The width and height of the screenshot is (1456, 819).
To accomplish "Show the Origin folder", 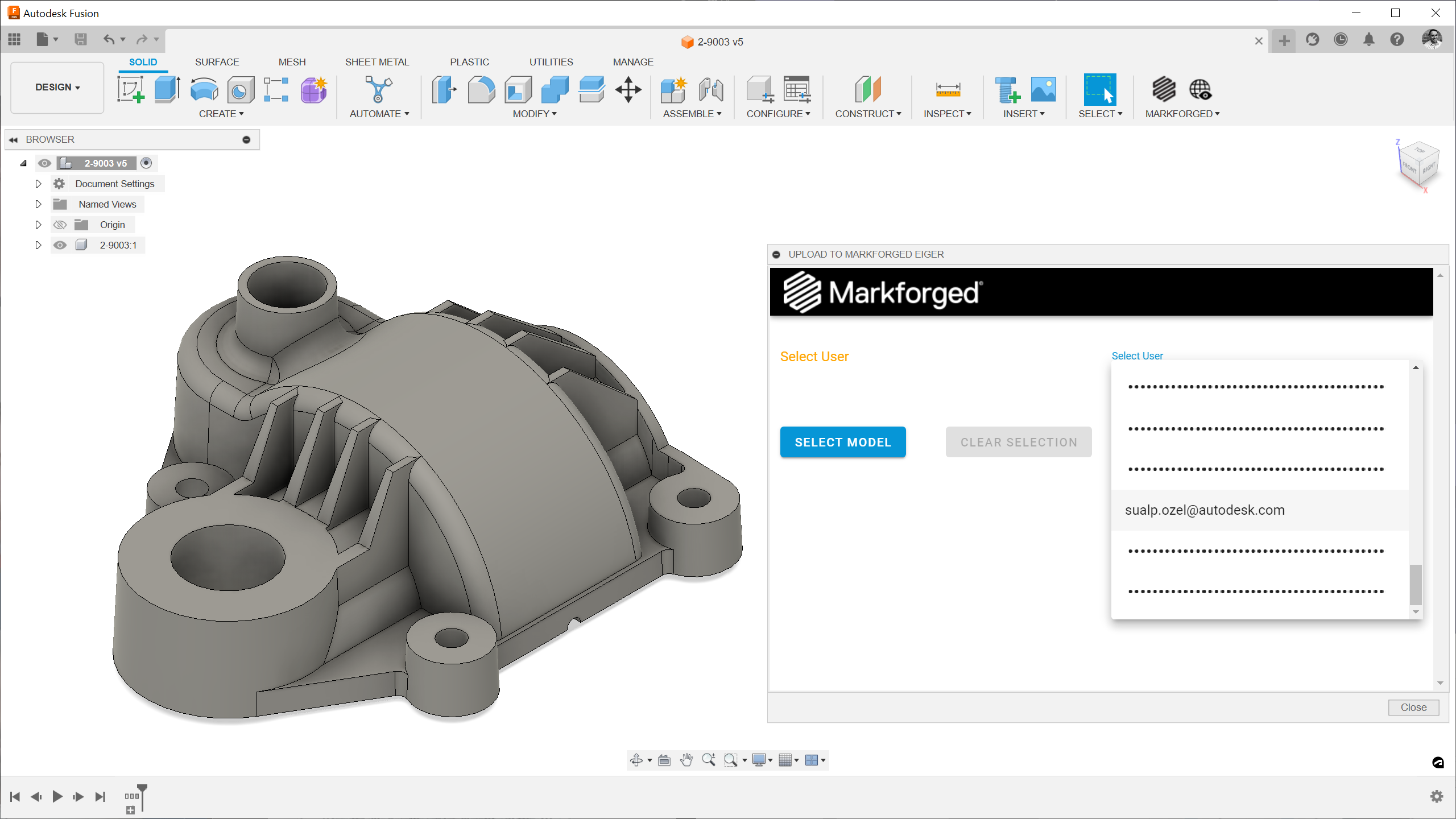I will tap(60, 225).
